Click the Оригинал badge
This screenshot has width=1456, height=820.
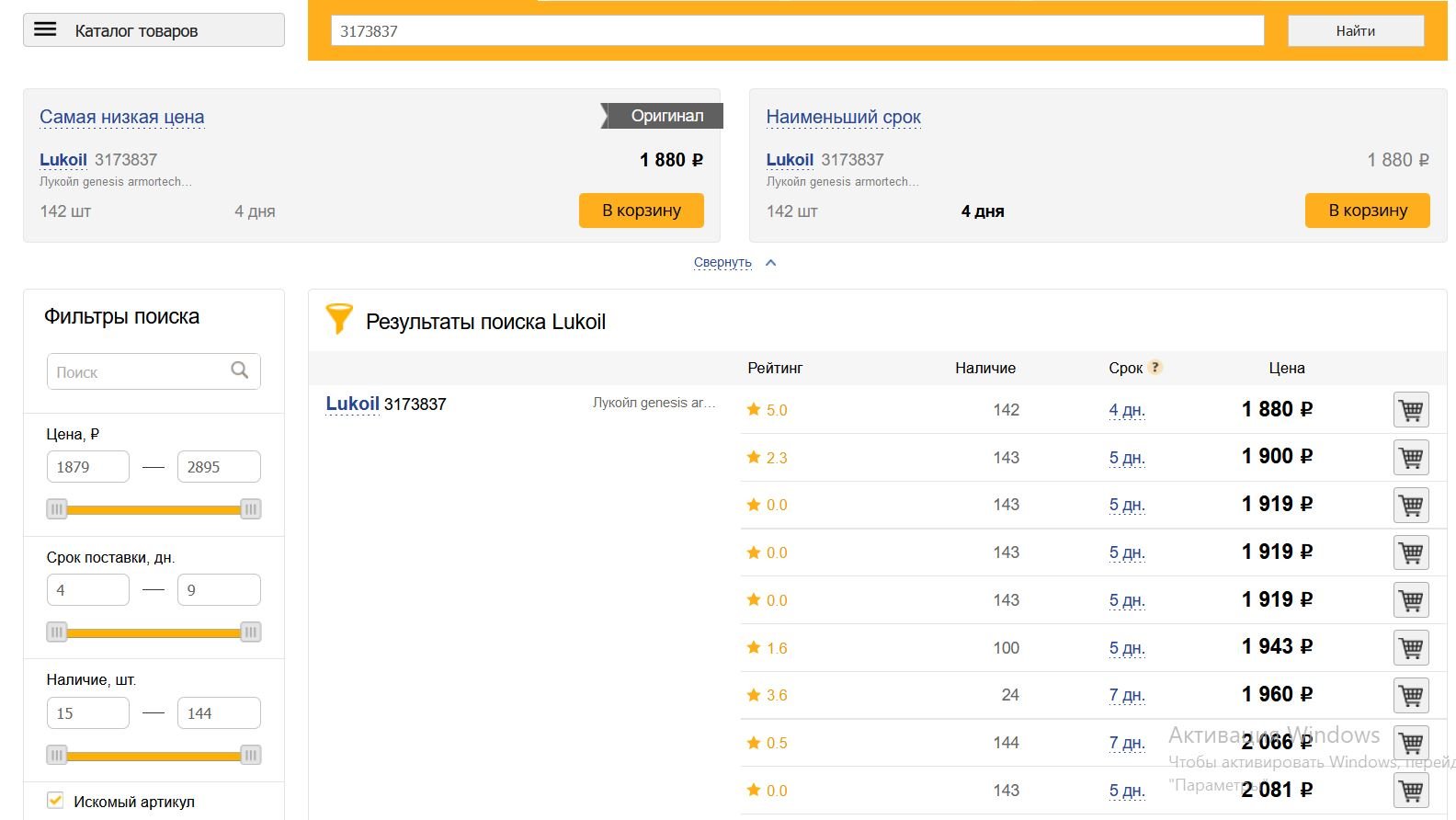point(663,116)
